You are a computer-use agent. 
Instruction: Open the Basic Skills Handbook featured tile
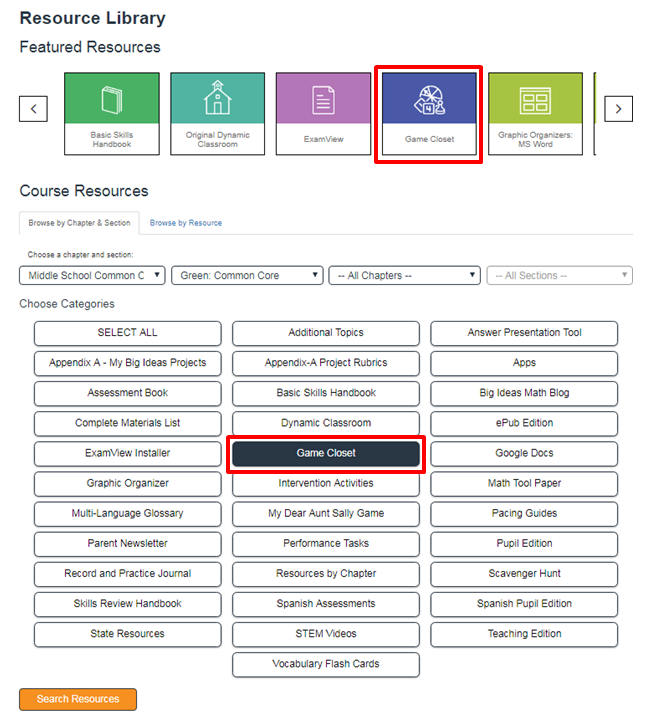click(111, 114)
